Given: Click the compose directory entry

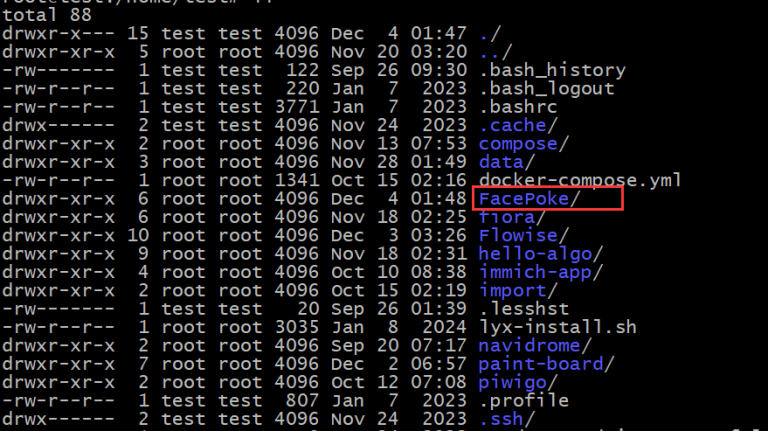Looking at the screenshot, I should coord(518,144).
